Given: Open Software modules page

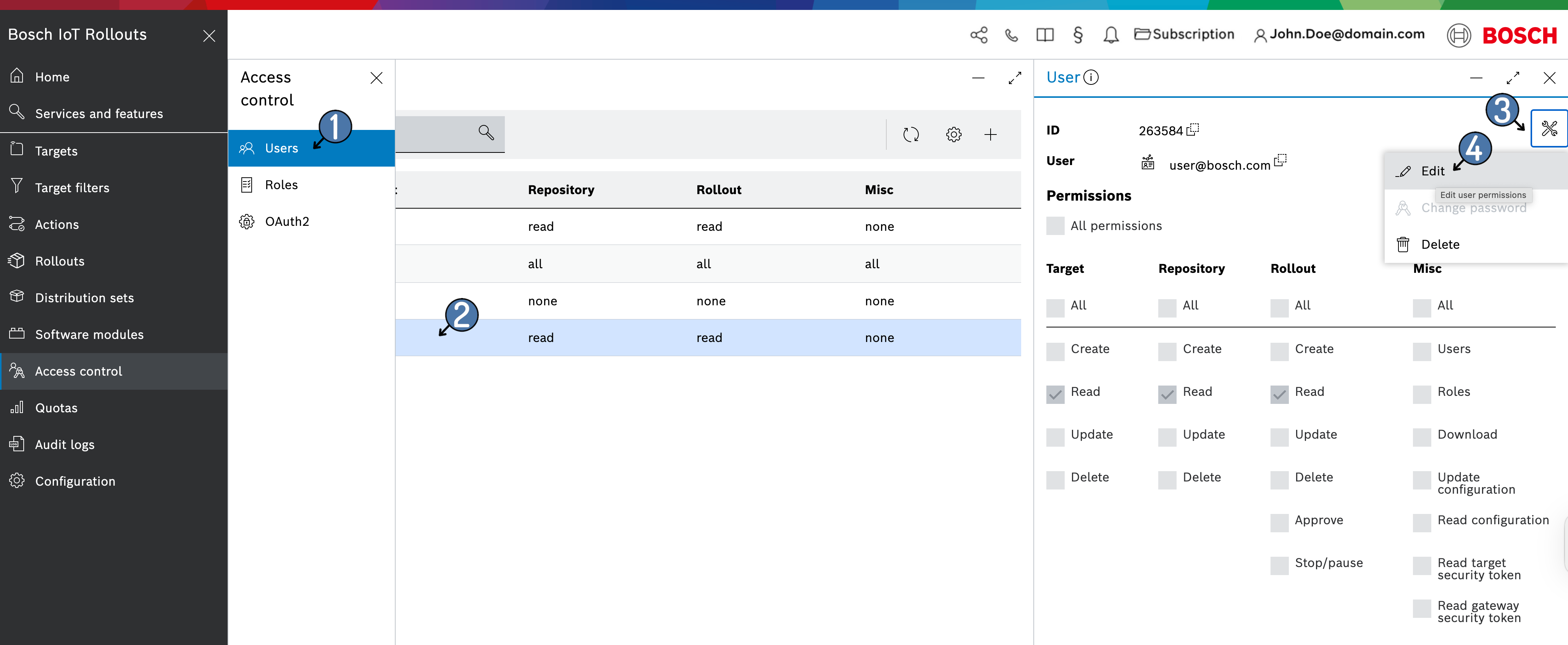Looking at the screenshot, I should pos(114,334).
